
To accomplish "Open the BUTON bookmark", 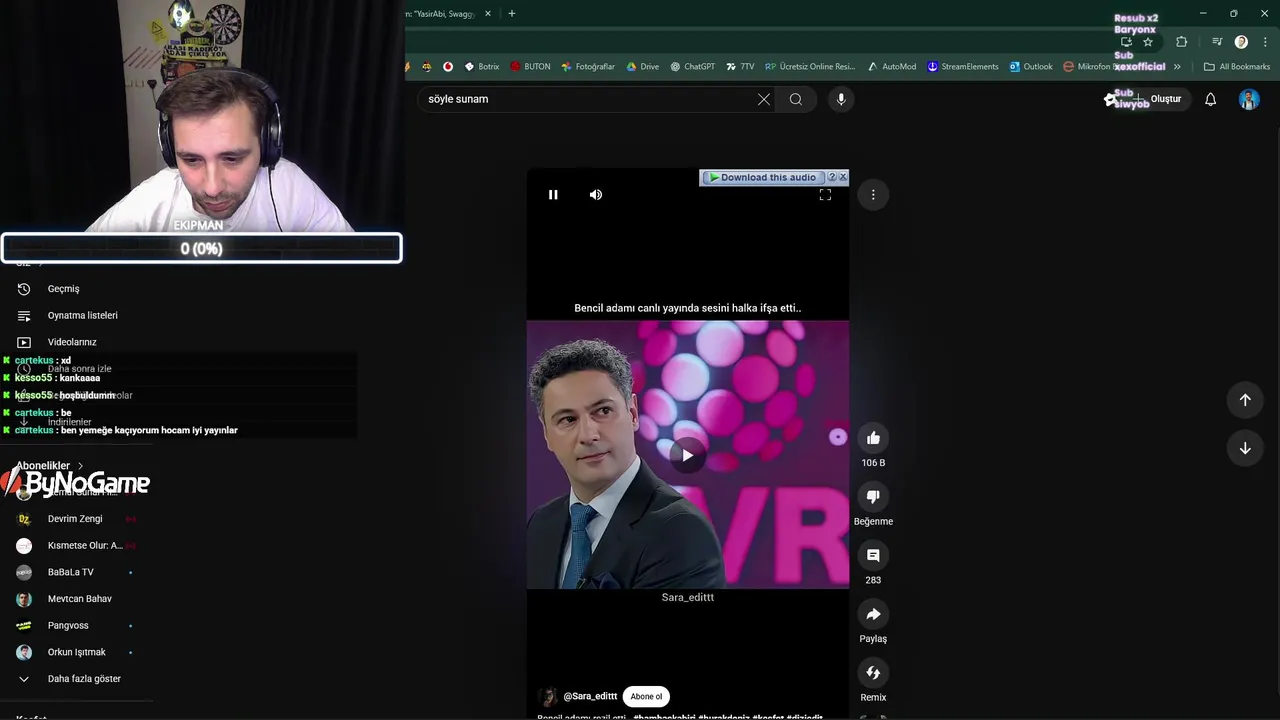I will (530, 67).
